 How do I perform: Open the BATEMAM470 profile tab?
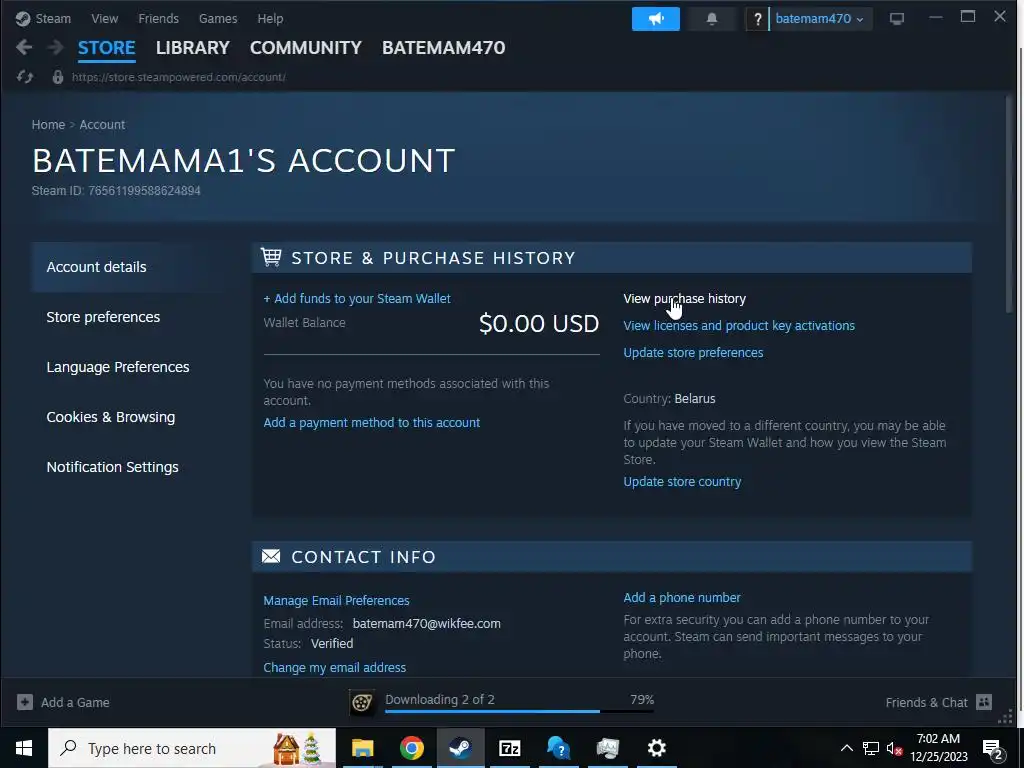click(443, 48)
